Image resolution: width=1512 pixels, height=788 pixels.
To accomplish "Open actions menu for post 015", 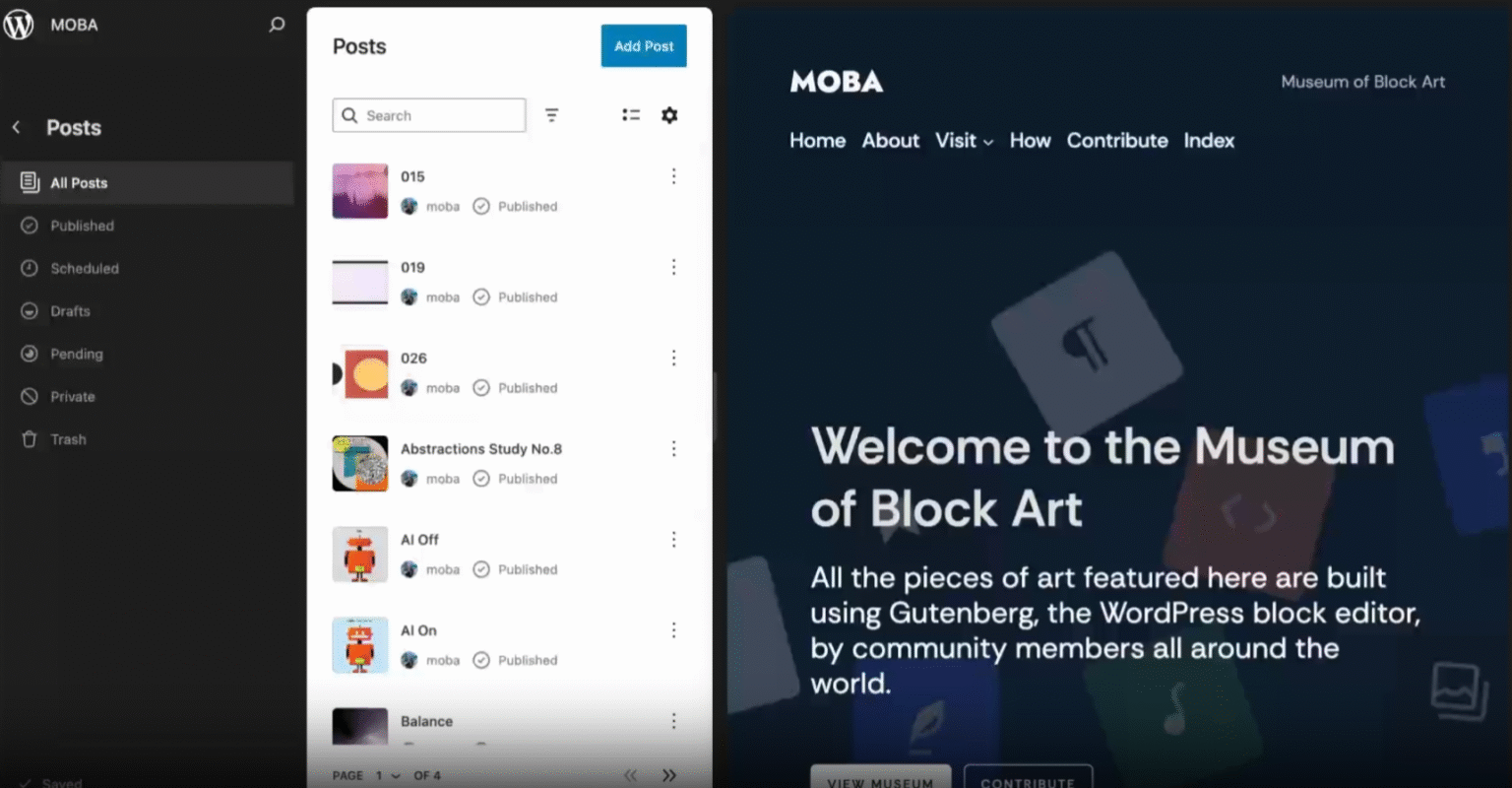I will (x=673, y=176).
